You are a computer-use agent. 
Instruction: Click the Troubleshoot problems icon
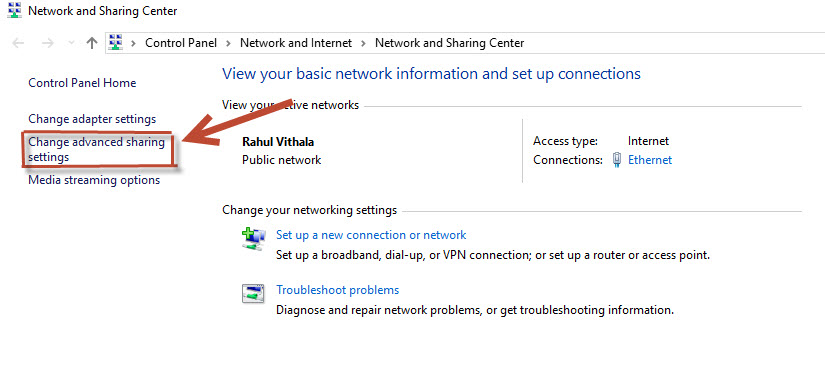click(253, 293)
